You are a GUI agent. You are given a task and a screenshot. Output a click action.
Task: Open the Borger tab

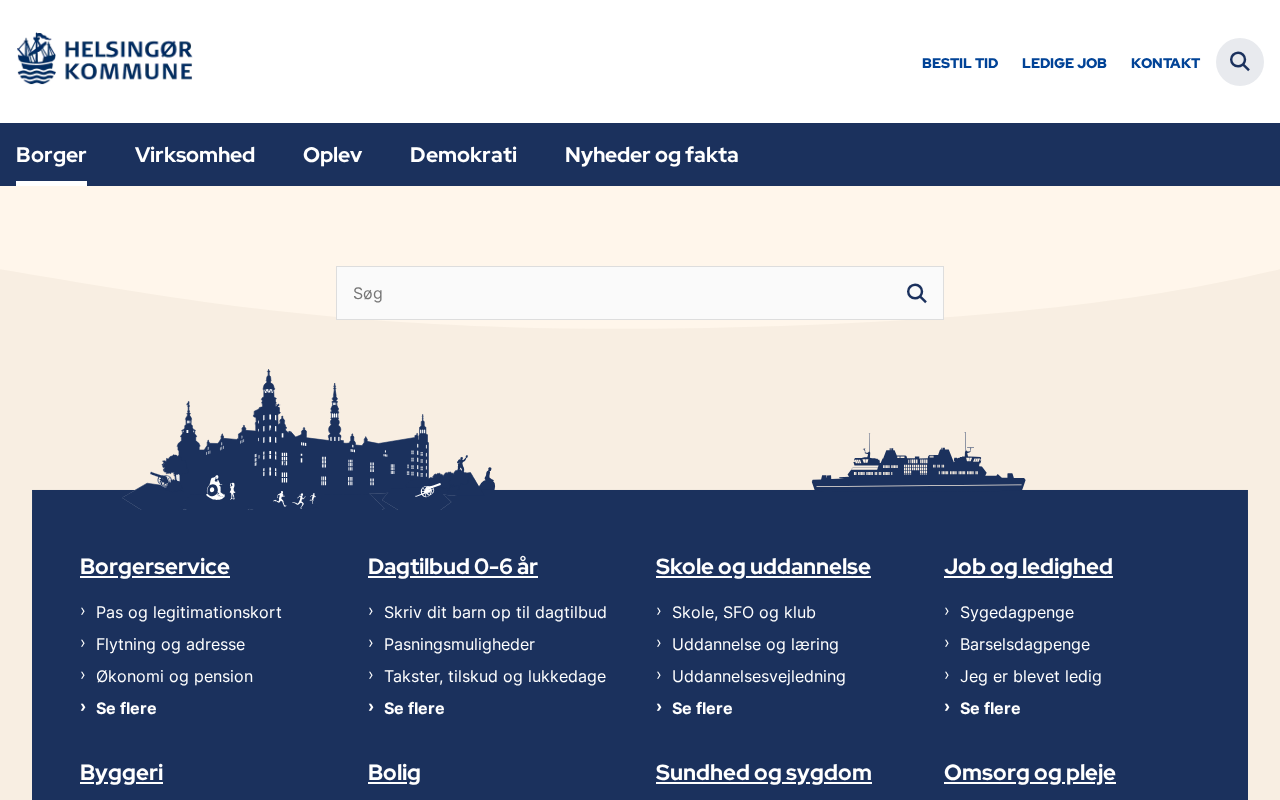coord(51,155)
